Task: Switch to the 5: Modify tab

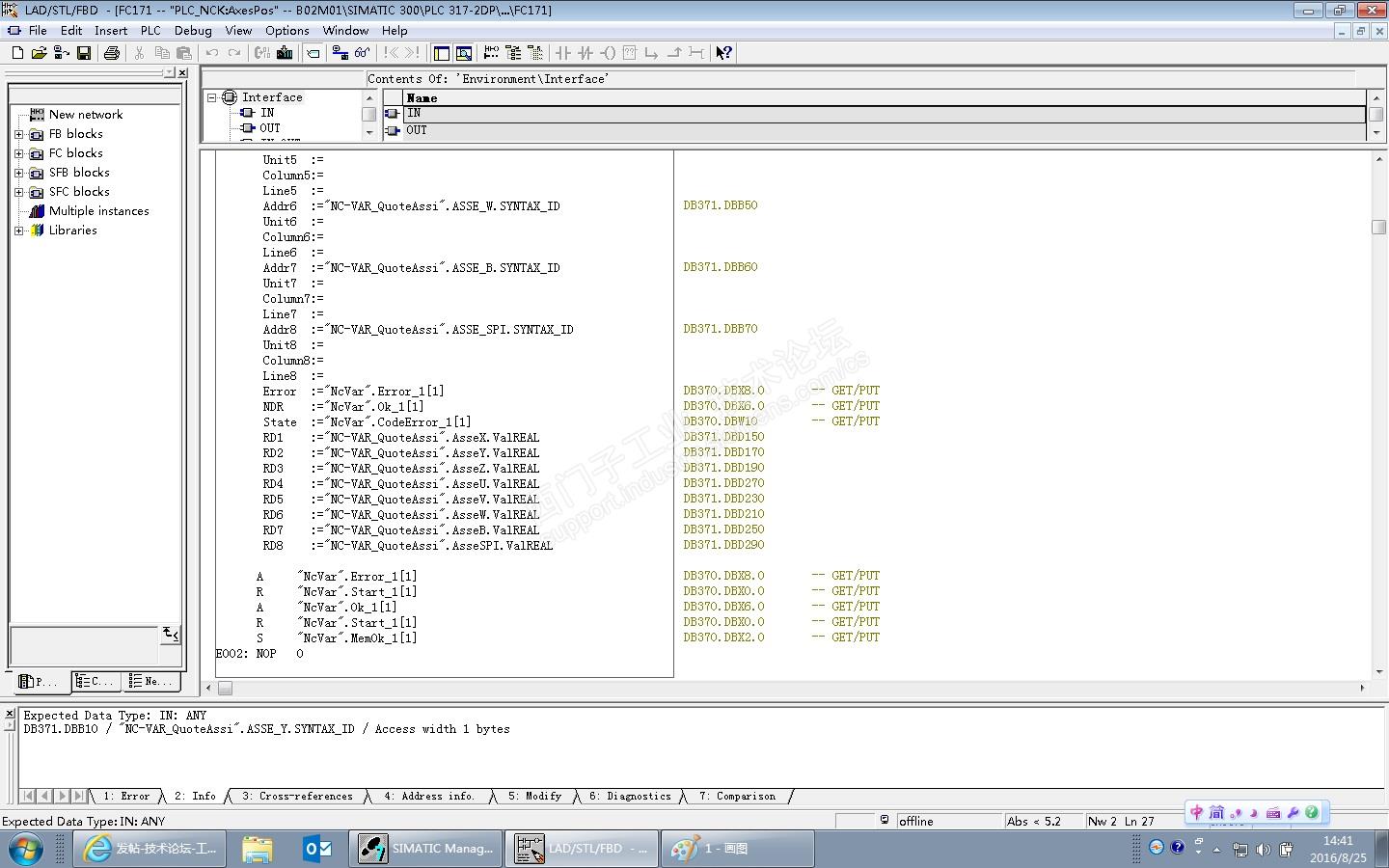Action: coord(535,797)
